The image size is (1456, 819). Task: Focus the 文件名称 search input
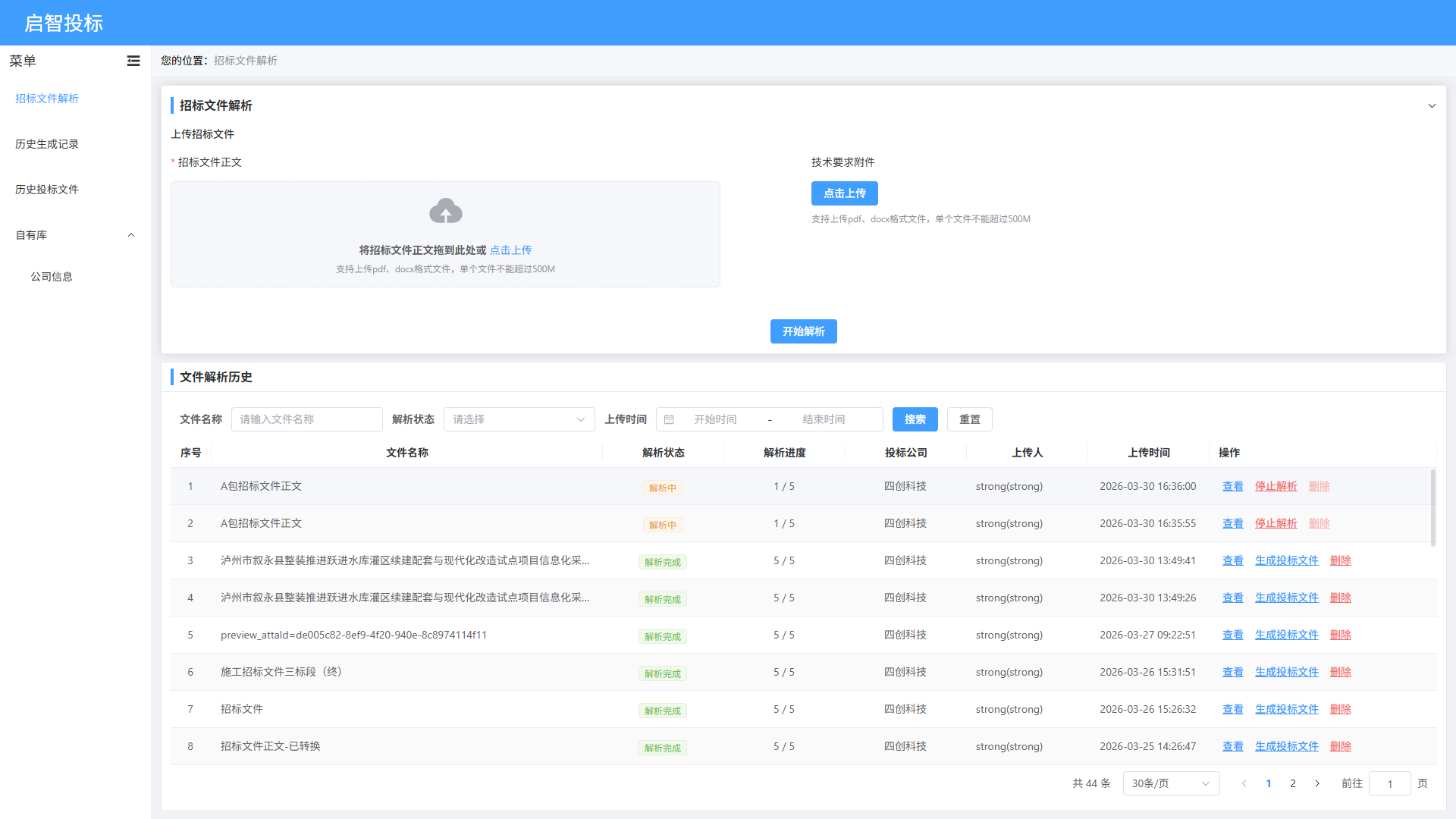click(x=306, y=419)
